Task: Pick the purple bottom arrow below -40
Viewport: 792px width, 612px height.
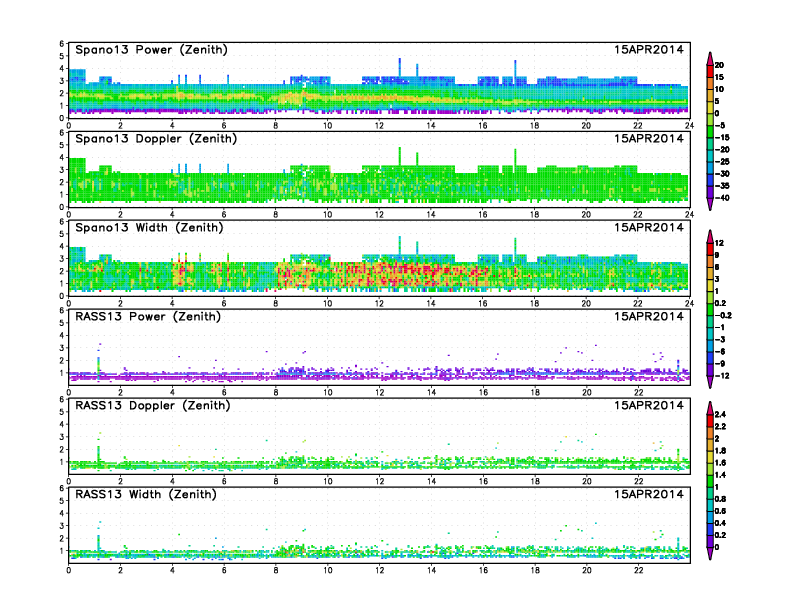Action: coord(710,204)
